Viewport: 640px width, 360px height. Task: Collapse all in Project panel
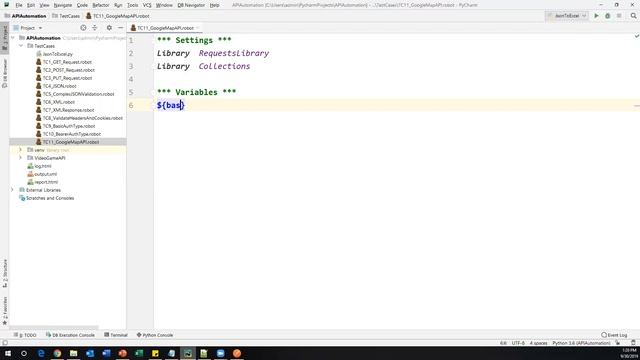coord(95,28)
